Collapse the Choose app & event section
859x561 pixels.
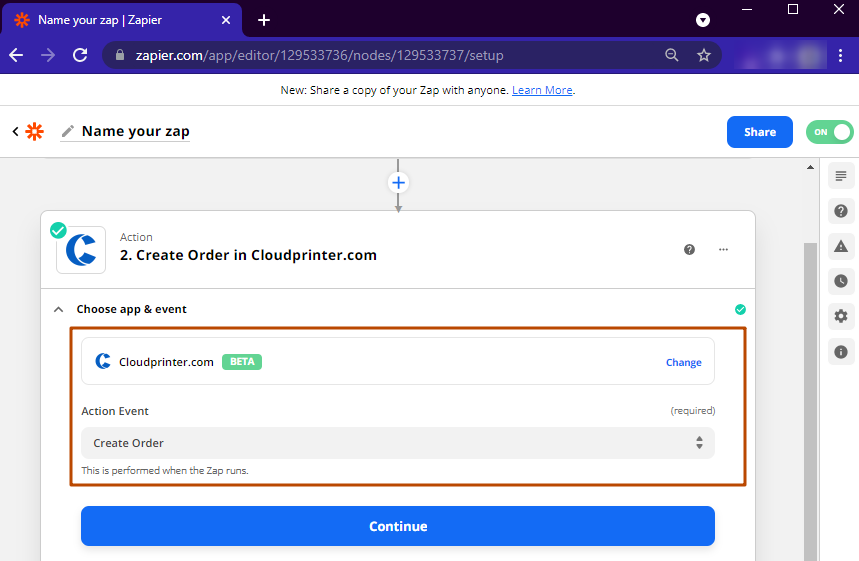pos(59,310)
